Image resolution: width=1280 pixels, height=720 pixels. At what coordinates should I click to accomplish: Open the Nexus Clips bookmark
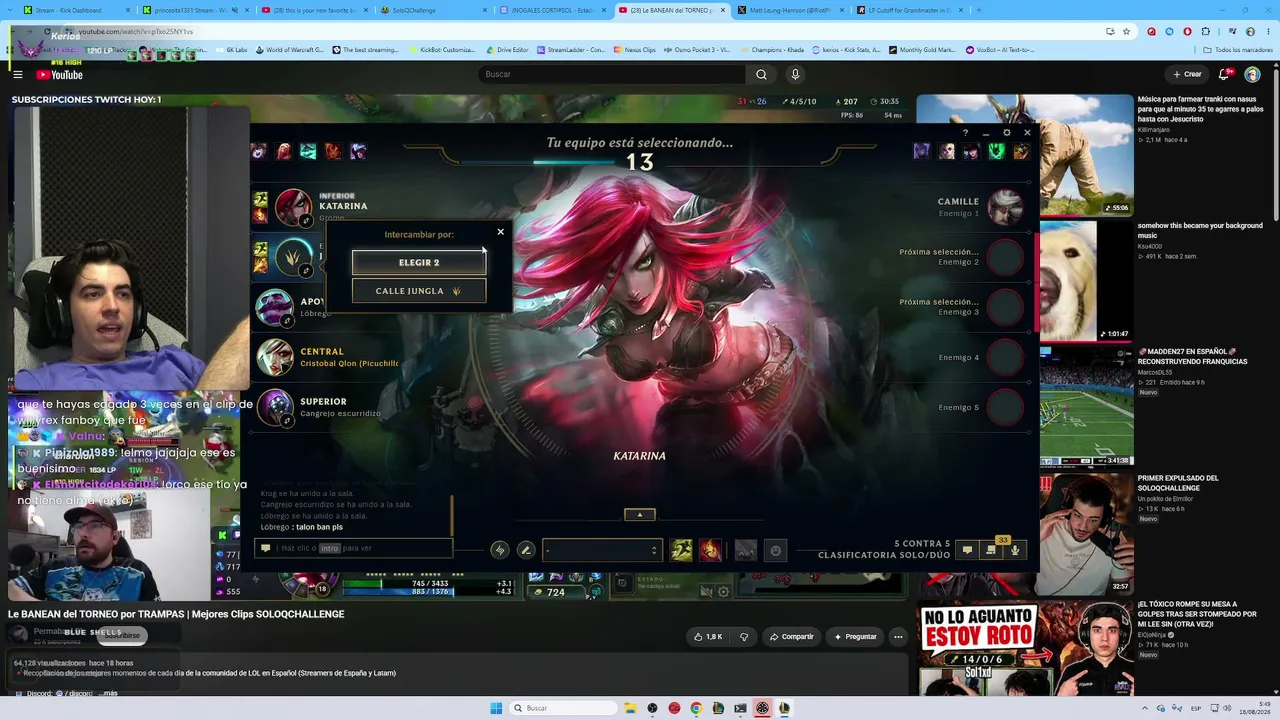635,49
